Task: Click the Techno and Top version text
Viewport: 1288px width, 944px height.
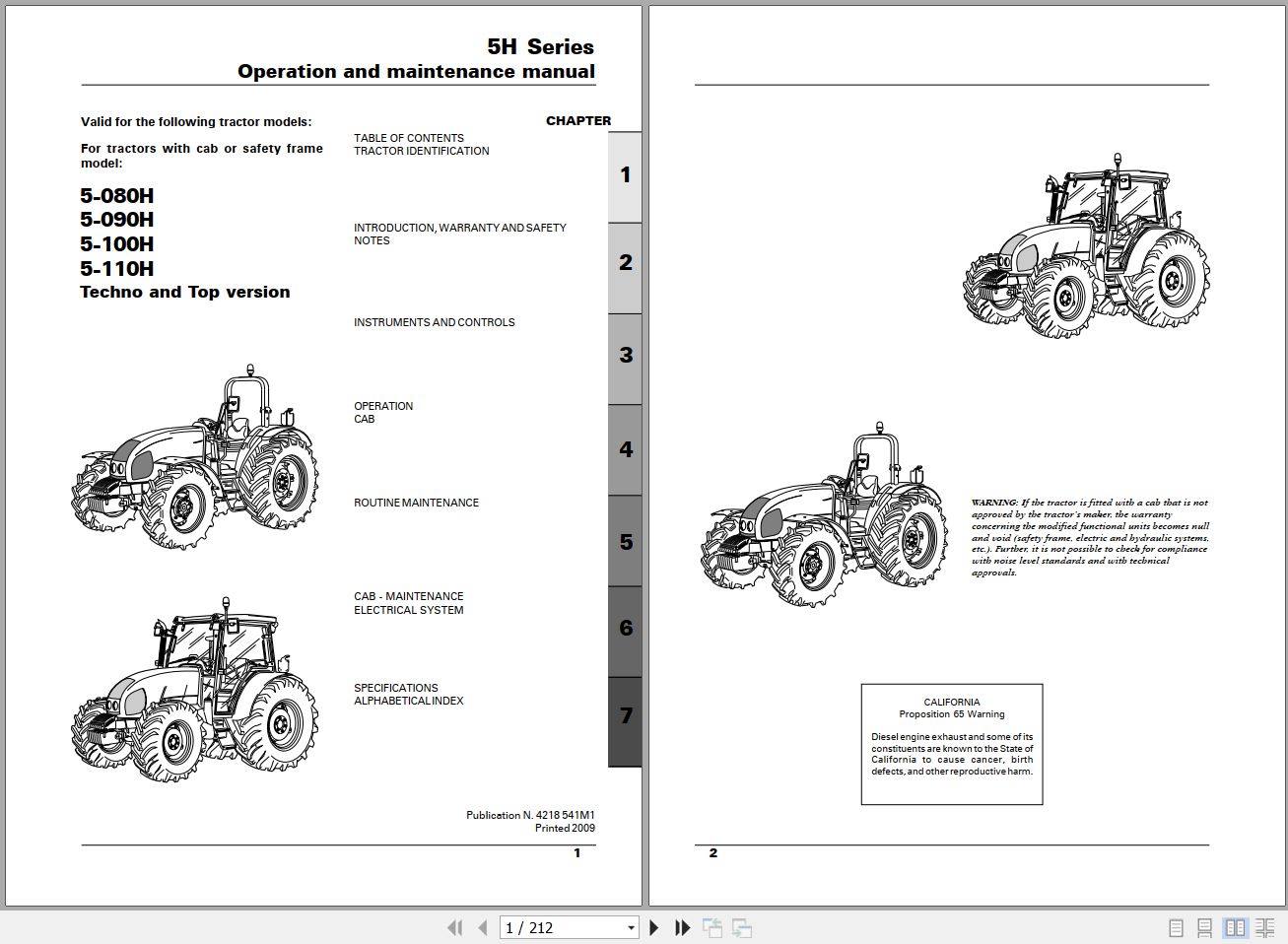Action: coord(185,293)
